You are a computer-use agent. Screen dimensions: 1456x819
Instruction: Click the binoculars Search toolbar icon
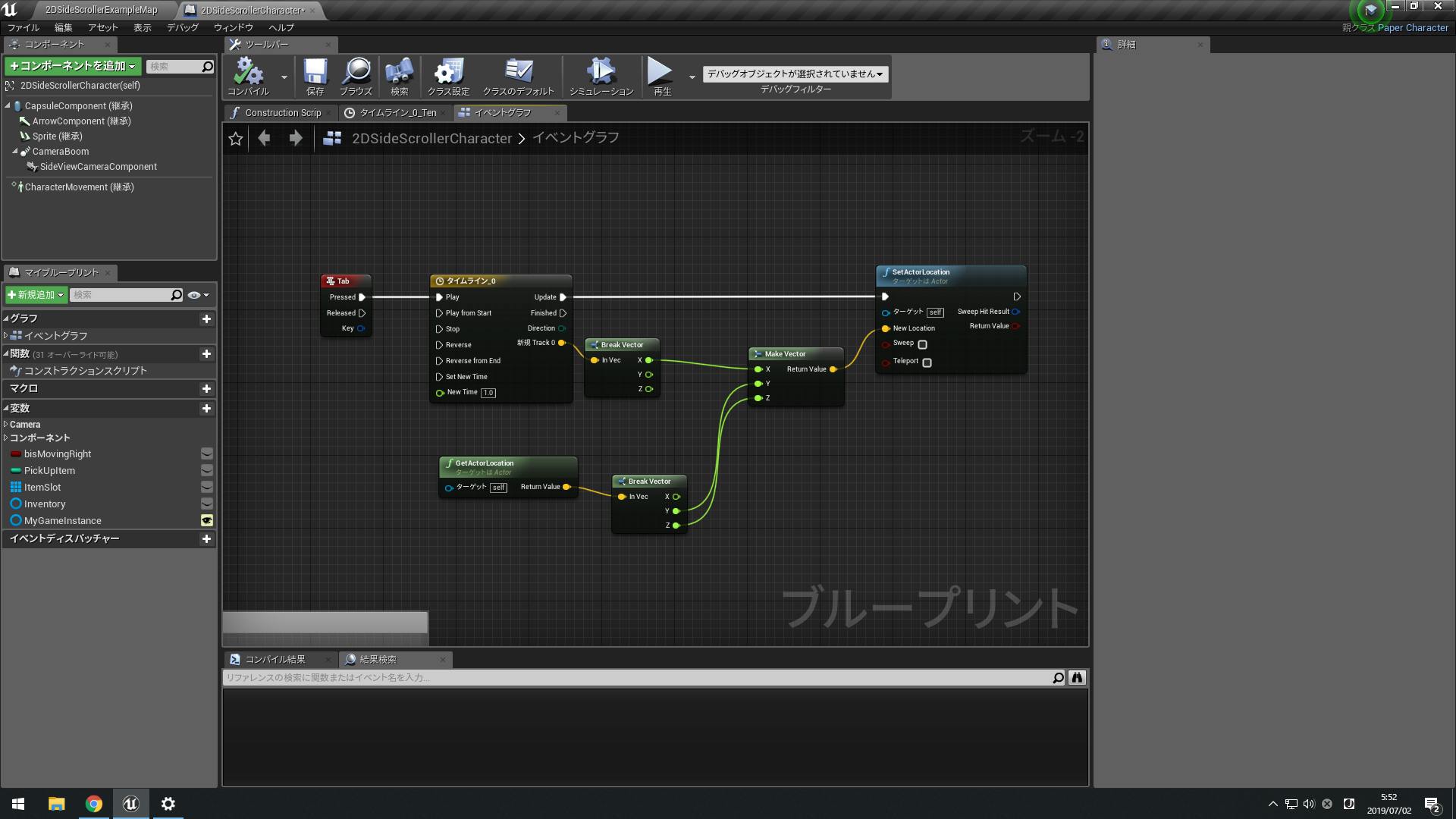pyautogui.click(x=399, y=73)
